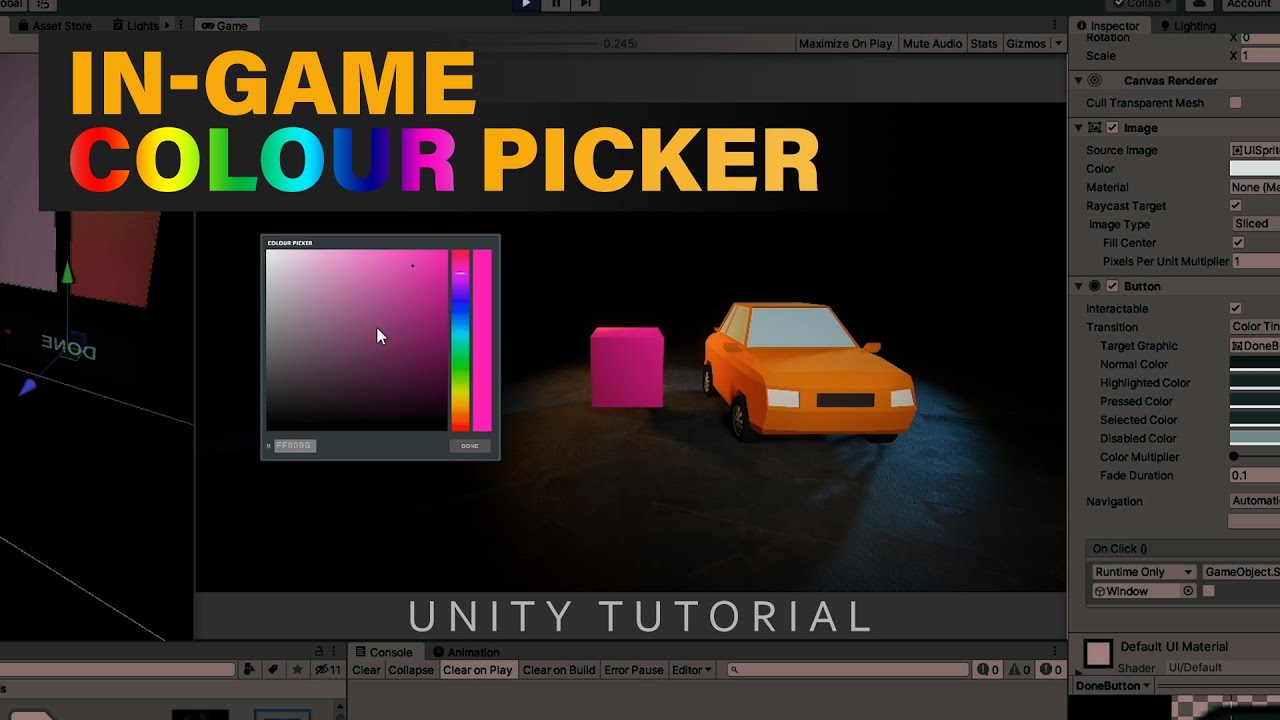
Task: Click the Color Multiplier slider handle
Action: coord(1234,457)
